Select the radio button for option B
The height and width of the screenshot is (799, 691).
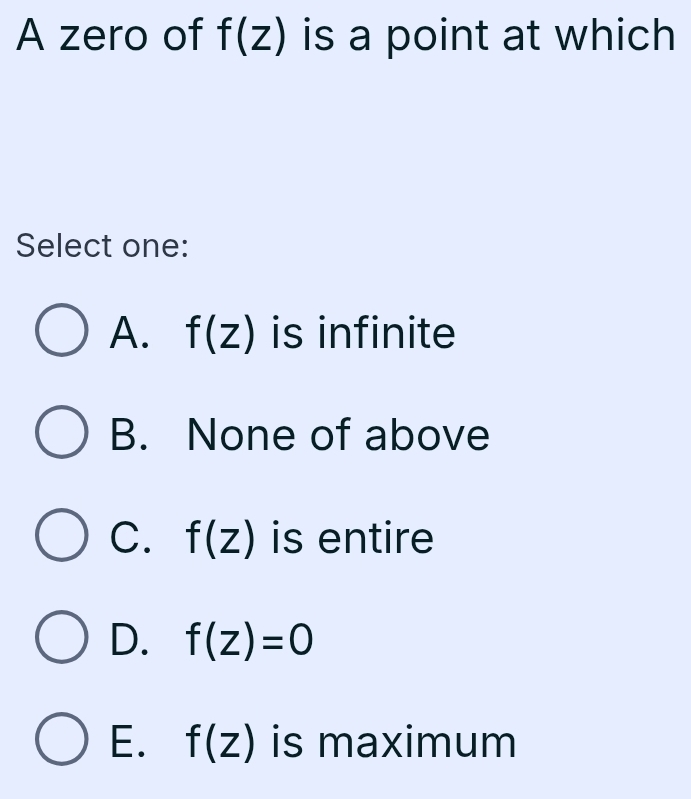[x=64, y=435]
